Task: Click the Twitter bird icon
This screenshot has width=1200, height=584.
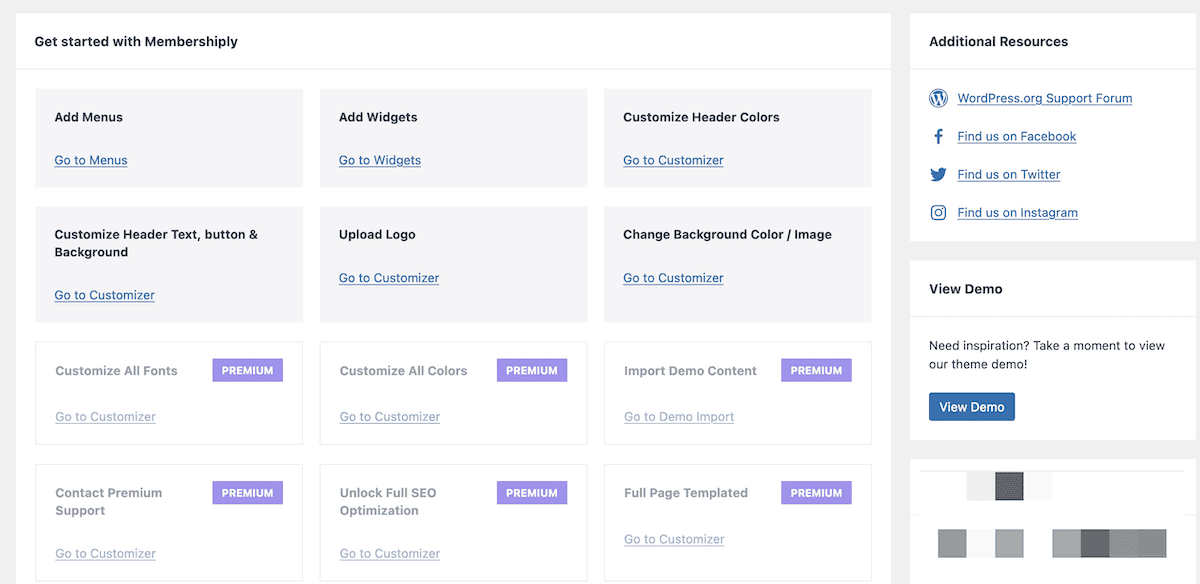Action: [938, 174]
